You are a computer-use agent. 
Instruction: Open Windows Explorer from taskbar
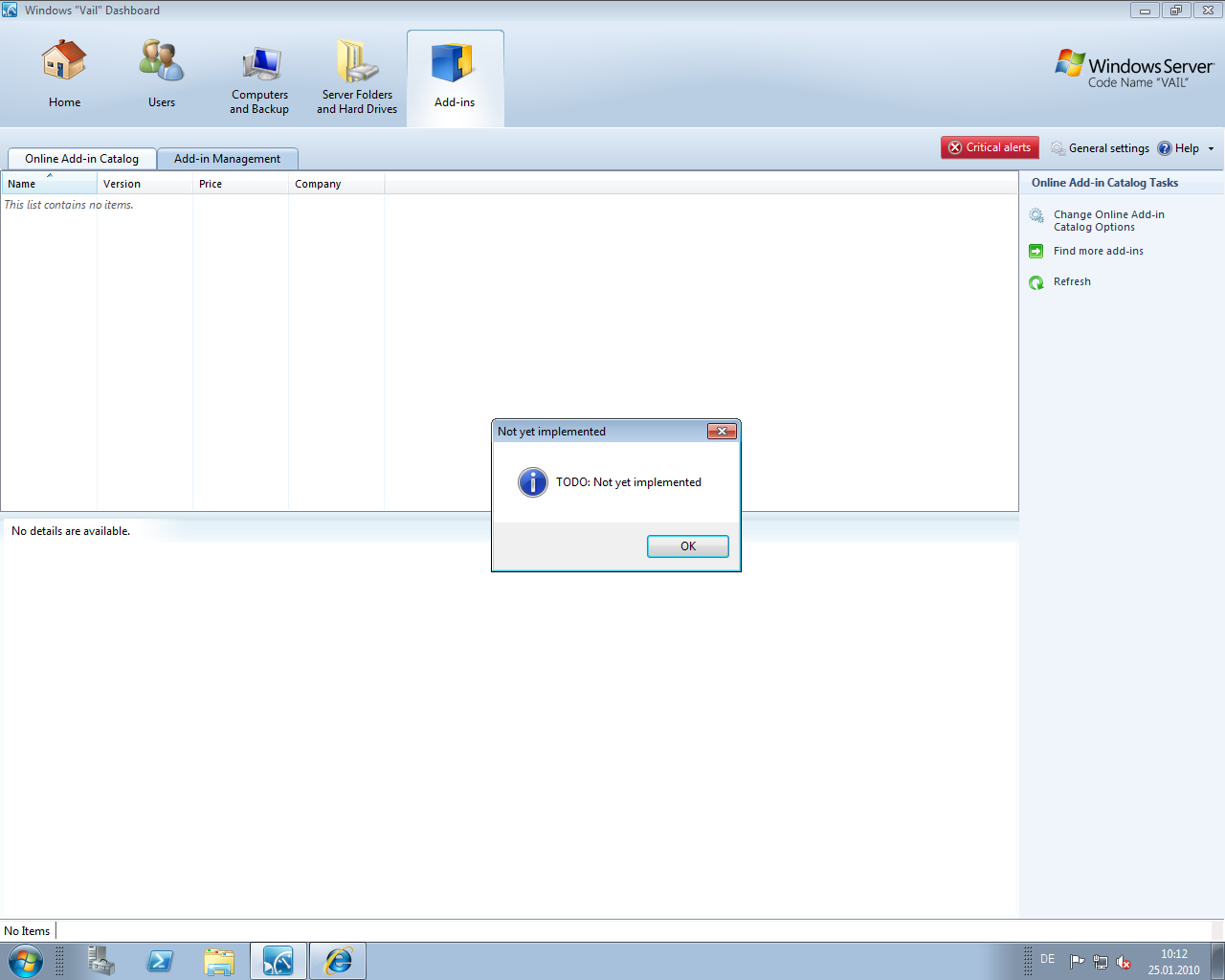pyautogui.click(x=219, y=961)
